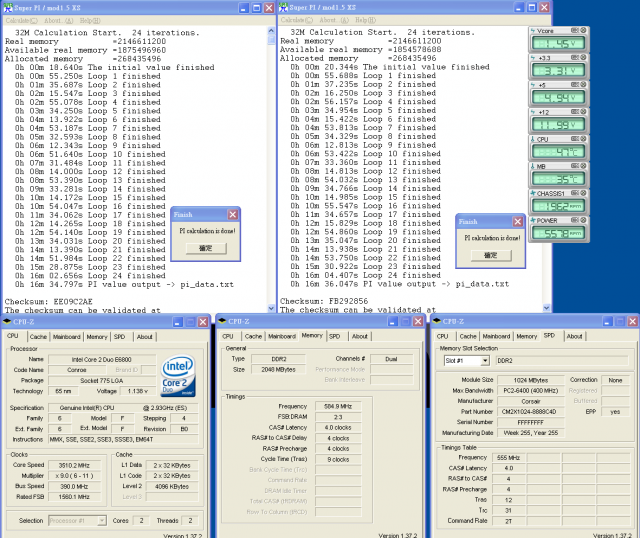Screen dimensions: 640x538
Task: Switch to the Mainboard tab in the CPU-Z Processor window
Action: point(67,337)
